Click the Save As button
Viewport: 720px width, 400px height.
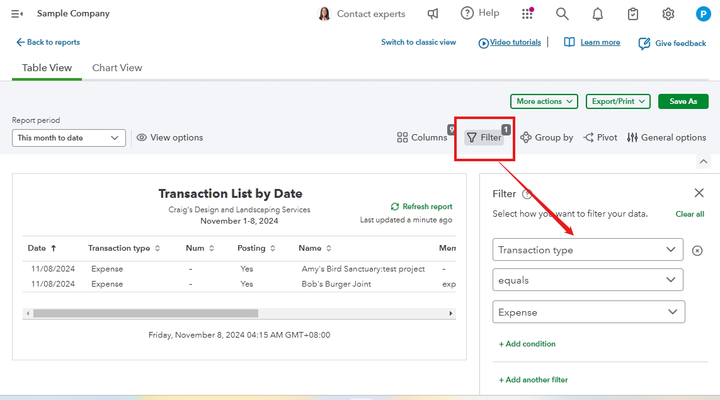point(683,101)
